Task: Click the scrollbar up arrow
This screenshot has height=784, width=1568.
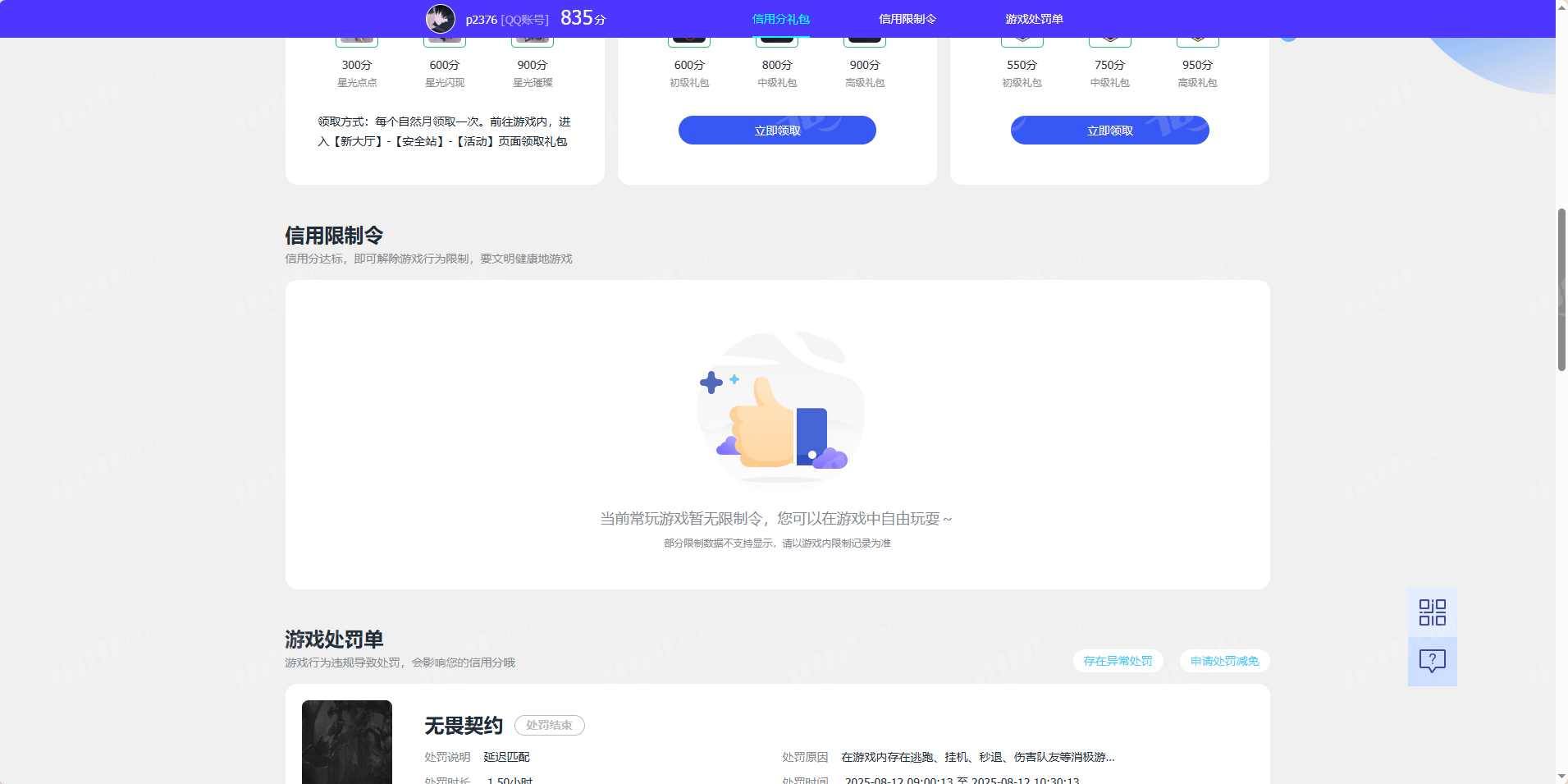Action: point(1561,7)
